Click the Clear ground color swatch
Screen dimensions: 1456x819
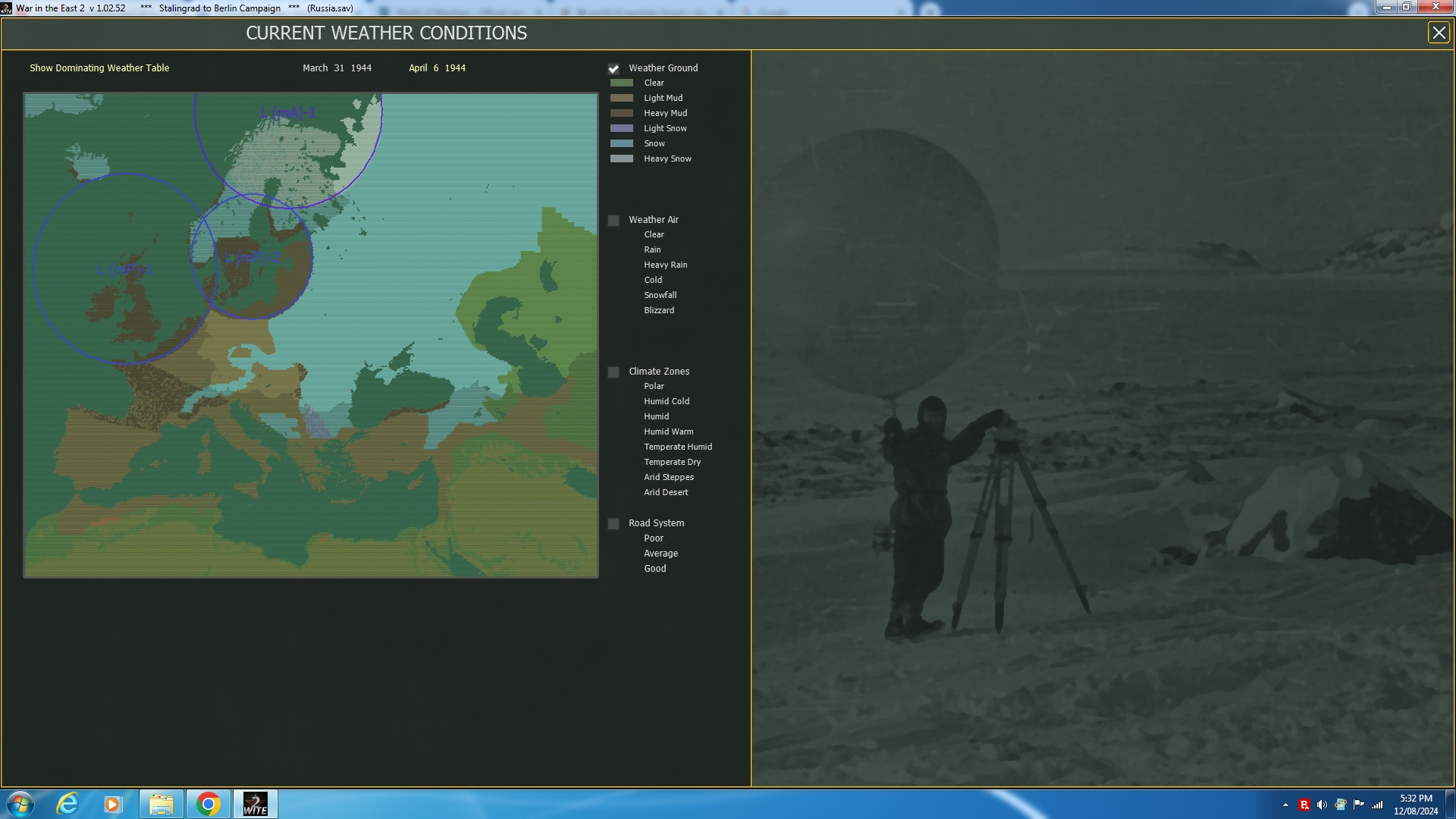pyautogui.click(x=621, y=83)
